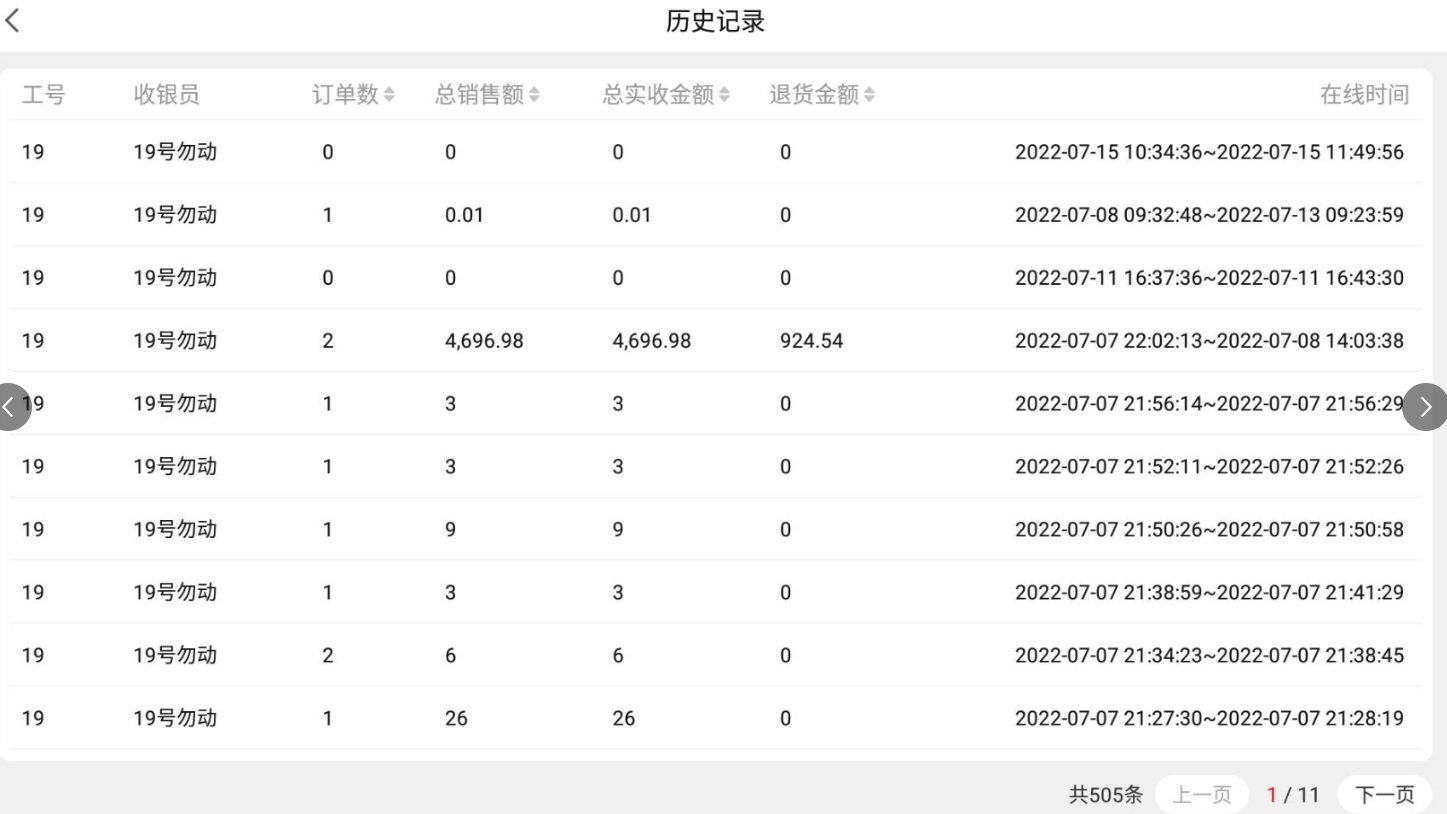Screen dimensions: 1447x814
Task: Select the row with total sales 9
Action: pos(450,529)
